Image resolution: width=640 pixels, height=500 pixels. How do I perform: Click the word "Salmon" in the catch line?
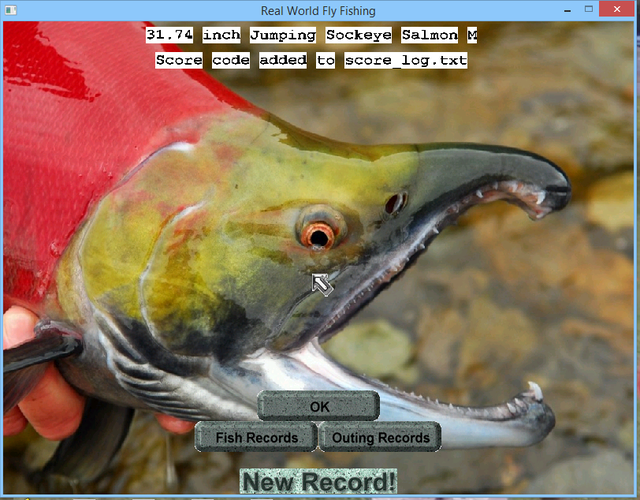click(x=429, y=35)
